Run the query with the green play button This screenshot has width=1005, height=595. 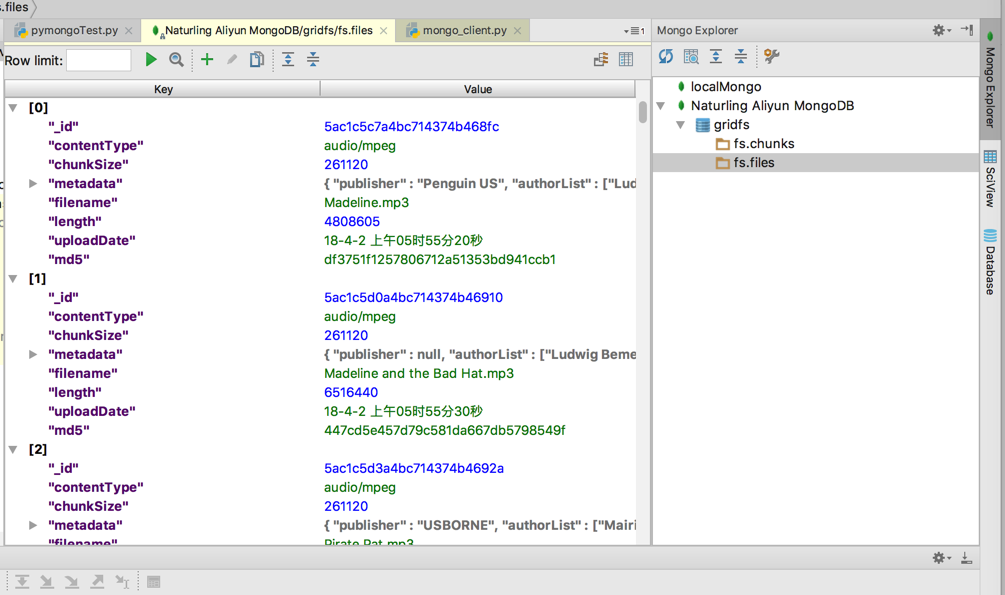point(151,60)
